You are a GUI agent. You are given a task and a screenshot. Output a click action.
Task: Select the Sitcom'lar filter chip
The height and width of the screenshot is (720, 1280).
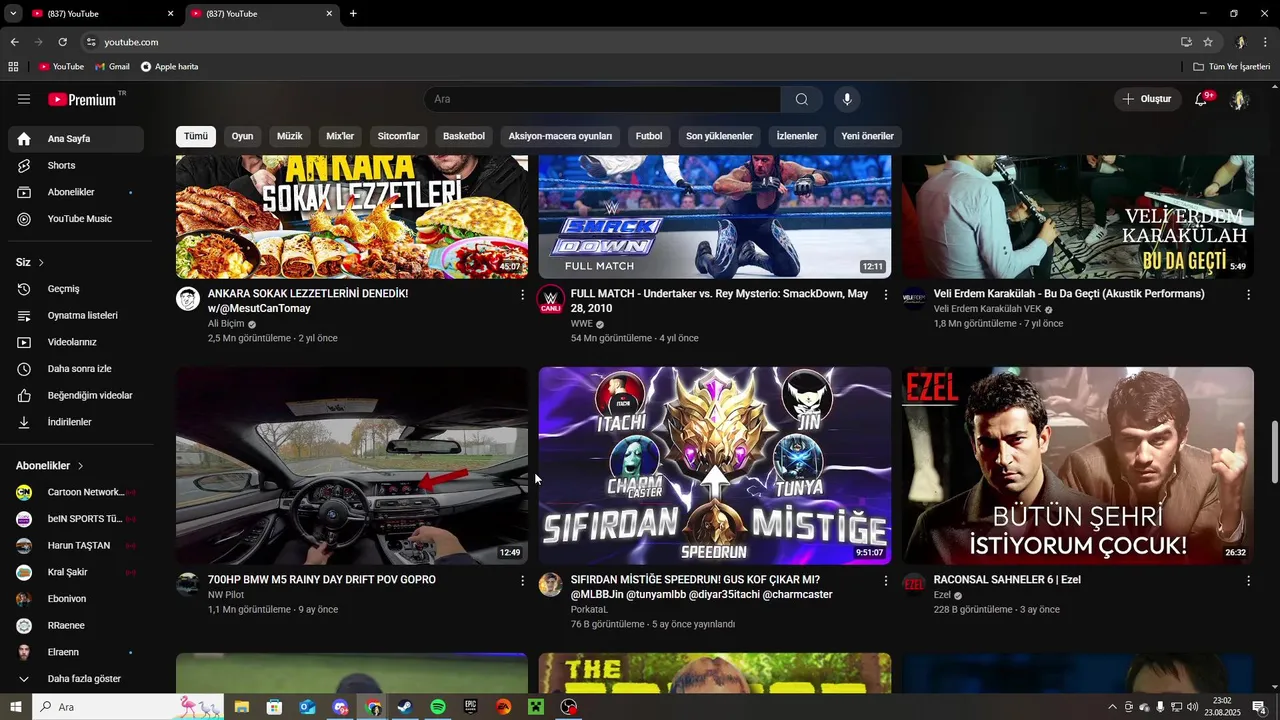[x=398, y=136]
